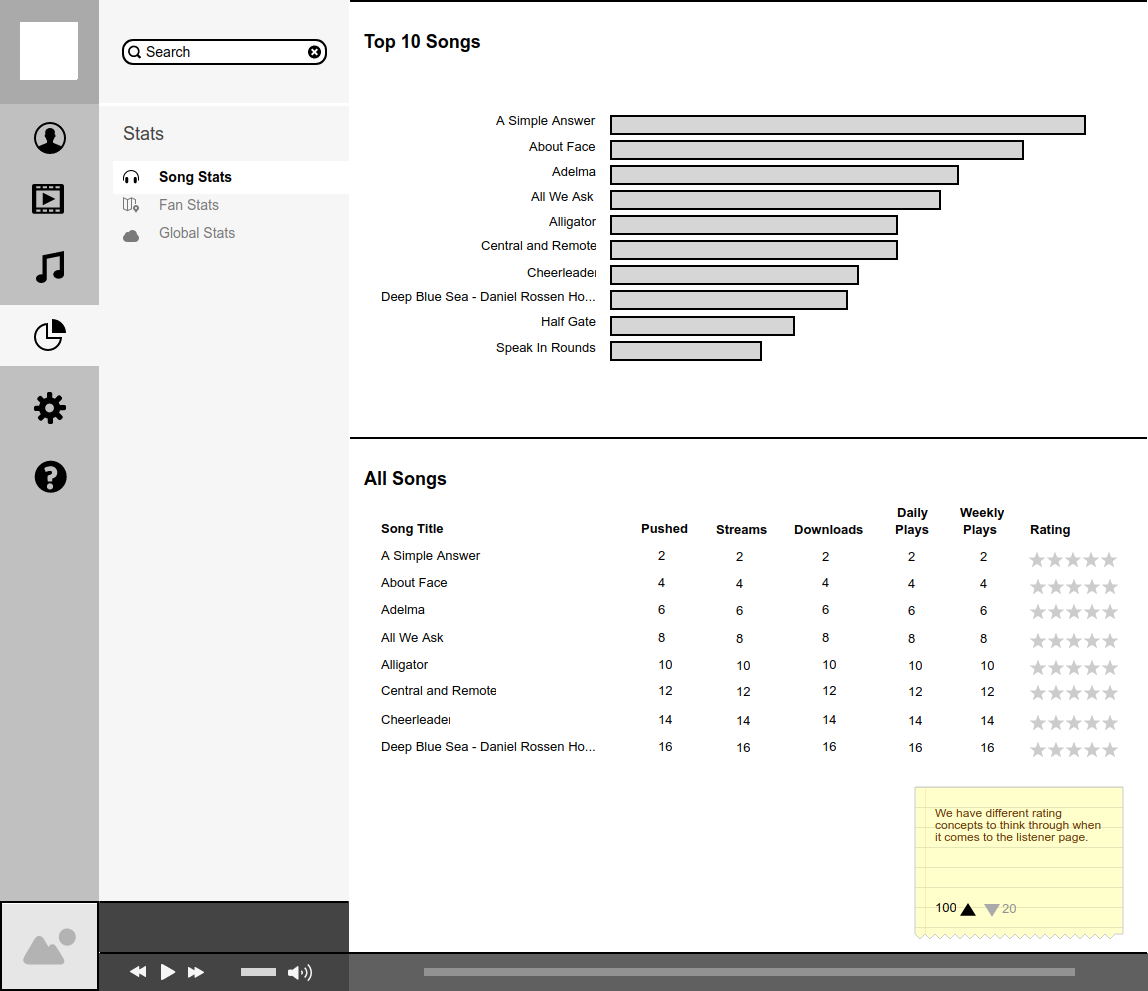Image resolution: width=1148 pixels, height=991 pixels.
Task: Click the Alligator chart bar
Action: [753, 225]
